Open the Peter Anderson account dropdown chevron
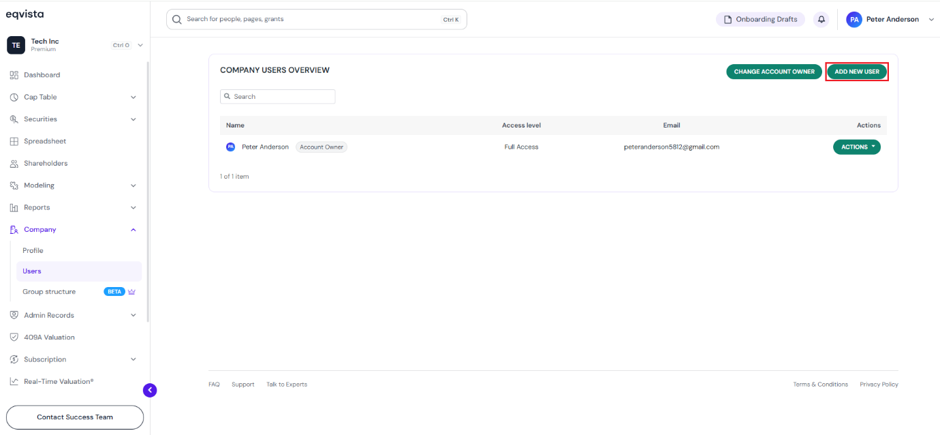 point(930,20)
